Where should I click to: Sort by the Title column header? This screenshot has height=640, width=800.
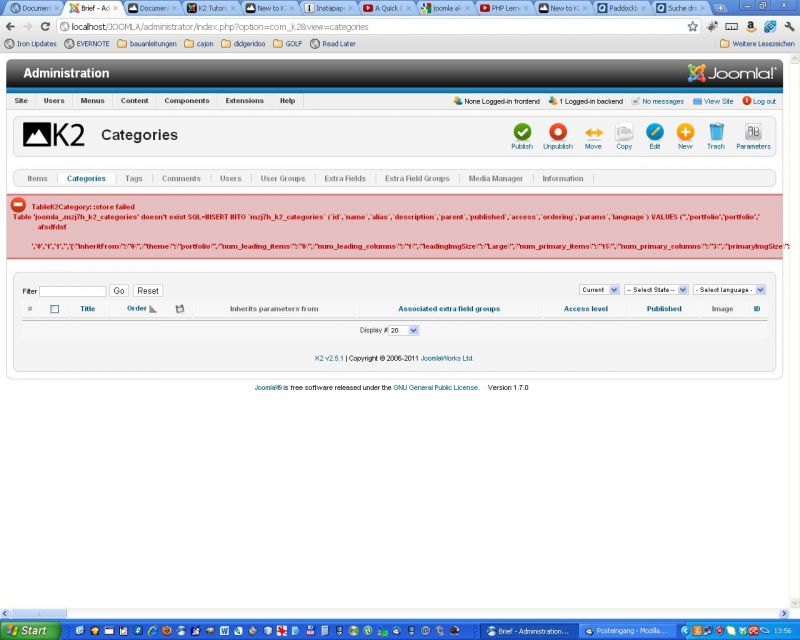coord(88,309)
